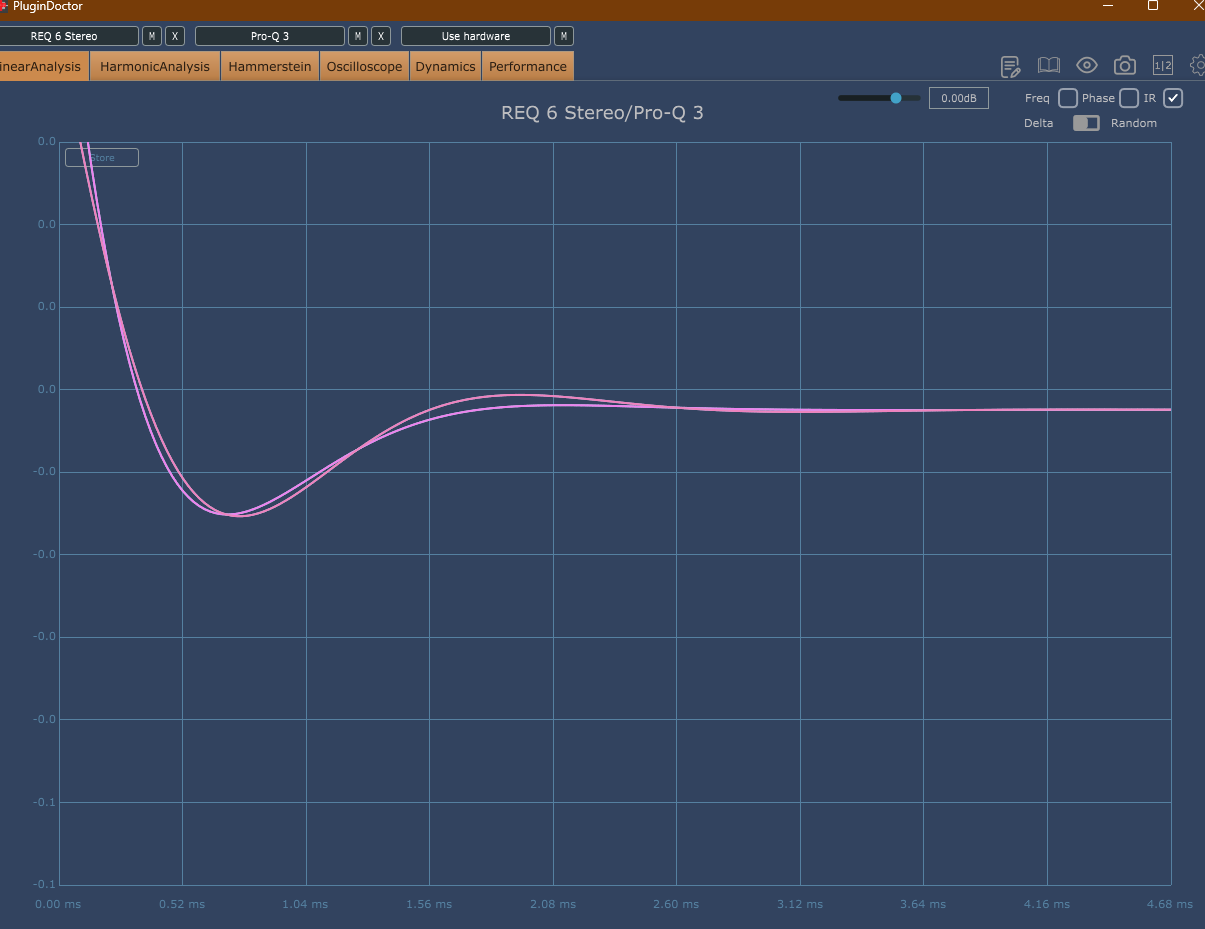Open settings with the gear icon
This screenshot has width=1205, height=929.
pyautogui.click(x=1197, y=66)
